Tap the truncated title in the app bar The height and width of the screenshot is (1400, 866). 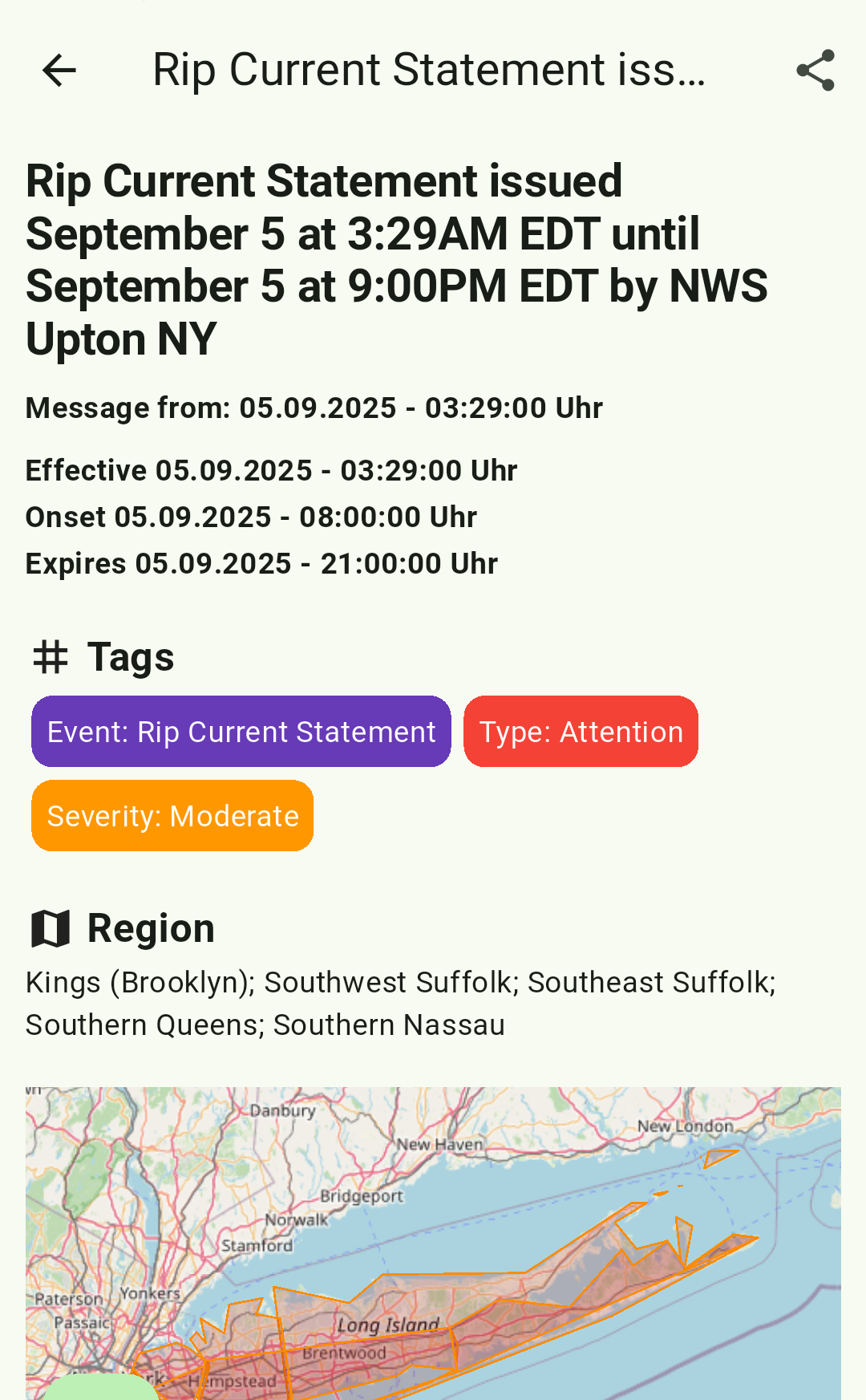(x=429, y=70)
